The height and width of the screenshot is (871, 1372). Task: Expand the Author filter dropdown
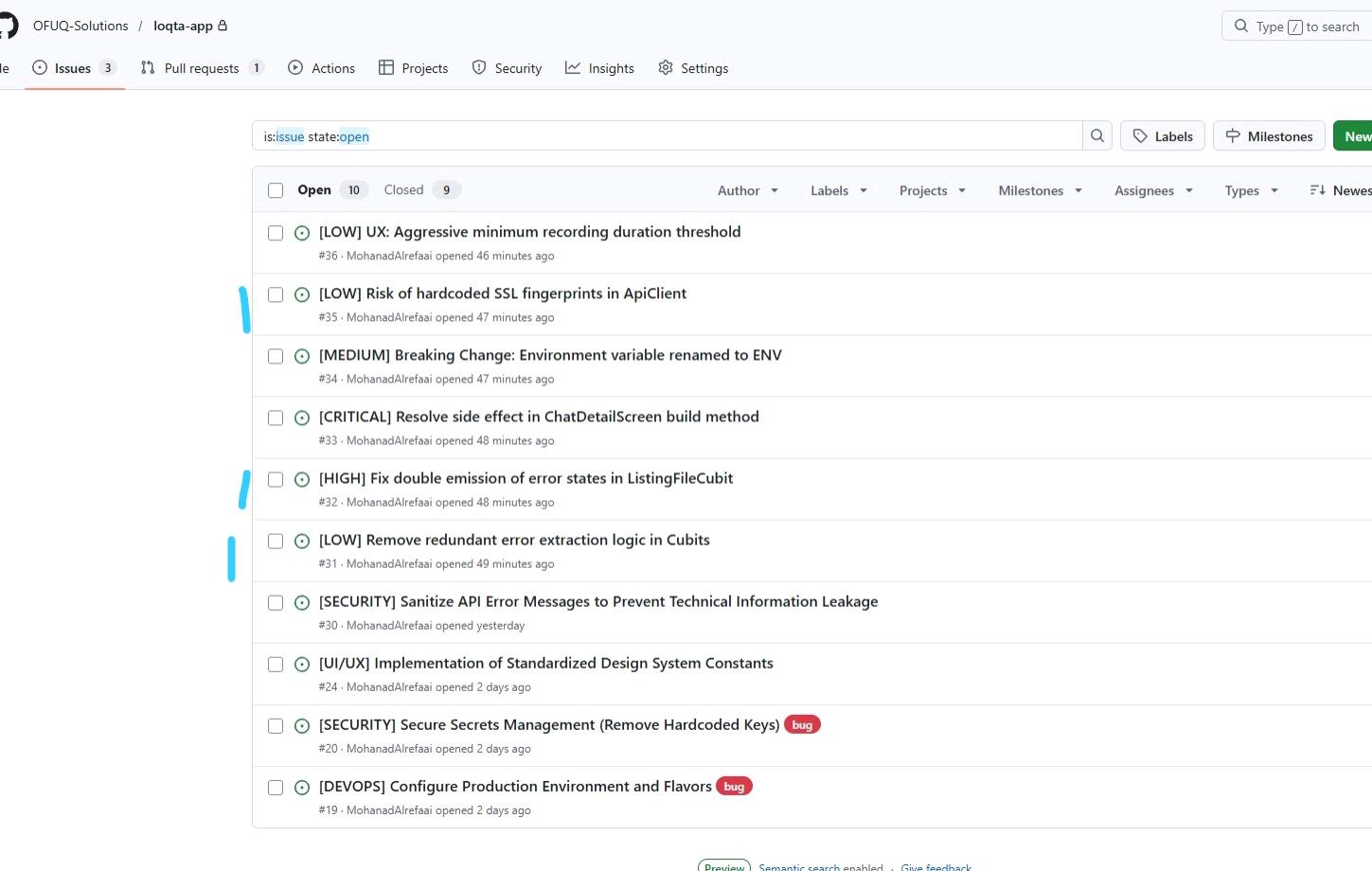pyautogui.click(x=747, y=190)
